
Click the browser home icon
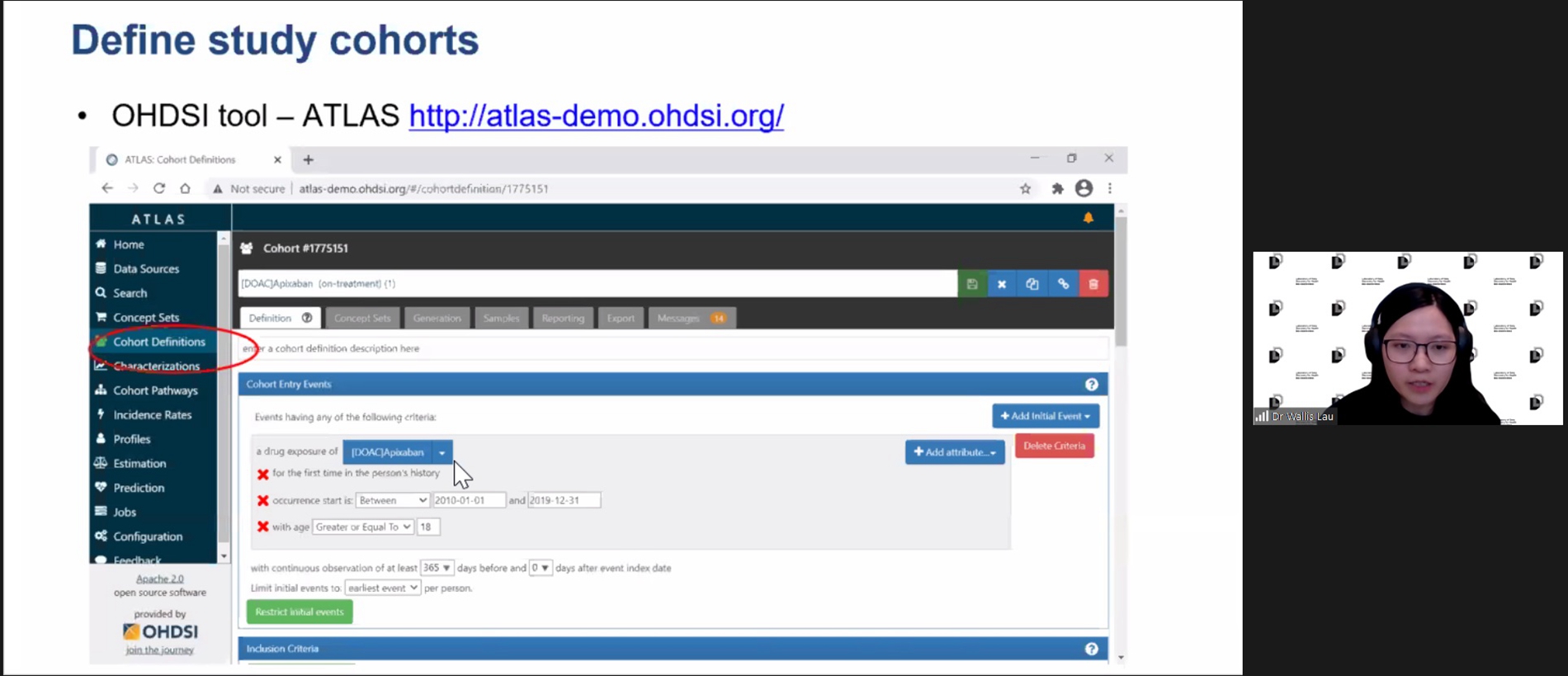click(185, 188)
